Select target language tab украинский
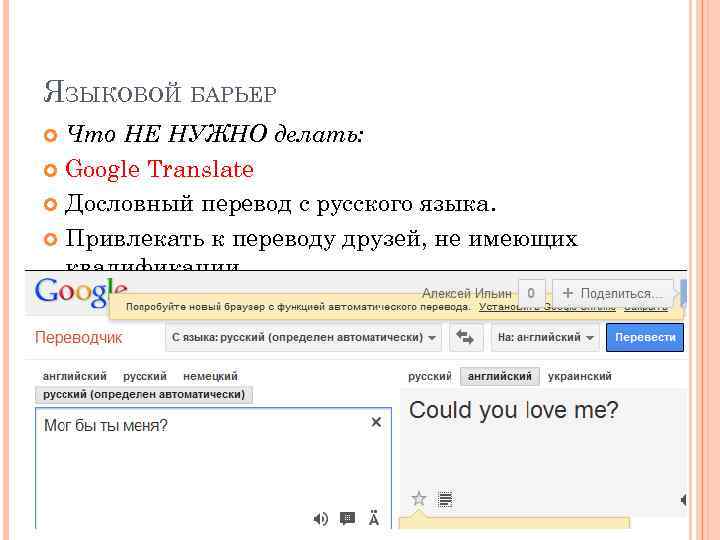This screenshot has height=540, width=720. 579,376
